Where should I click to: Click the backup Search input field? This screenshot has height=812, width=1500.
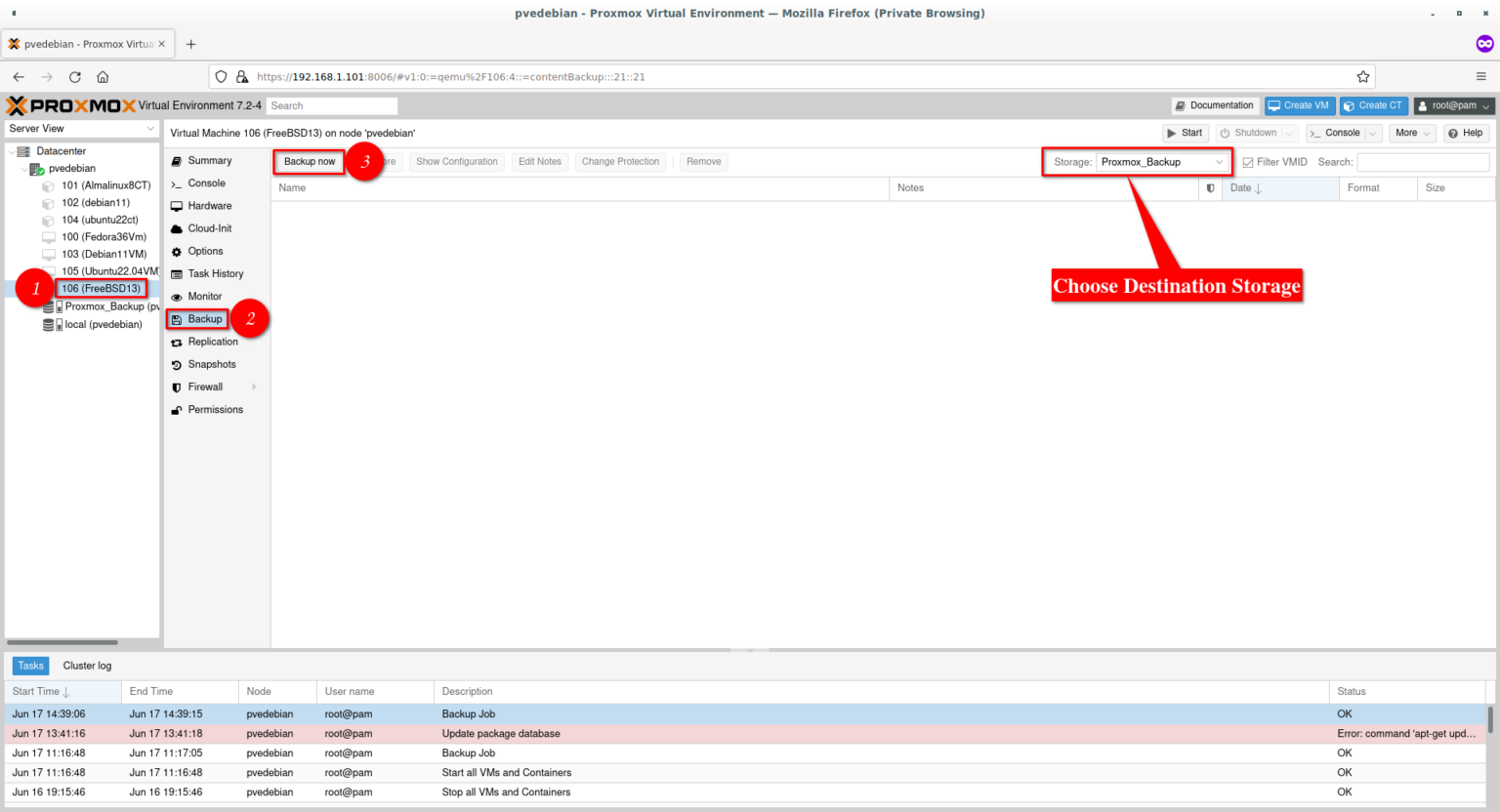(1422, 162)
